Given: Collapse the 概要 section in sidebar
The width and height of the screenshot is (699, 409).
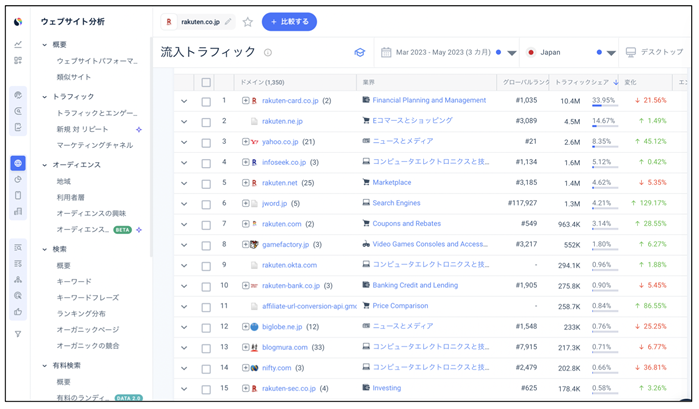Looking at the screenshot, I should [x=45, y=45].
